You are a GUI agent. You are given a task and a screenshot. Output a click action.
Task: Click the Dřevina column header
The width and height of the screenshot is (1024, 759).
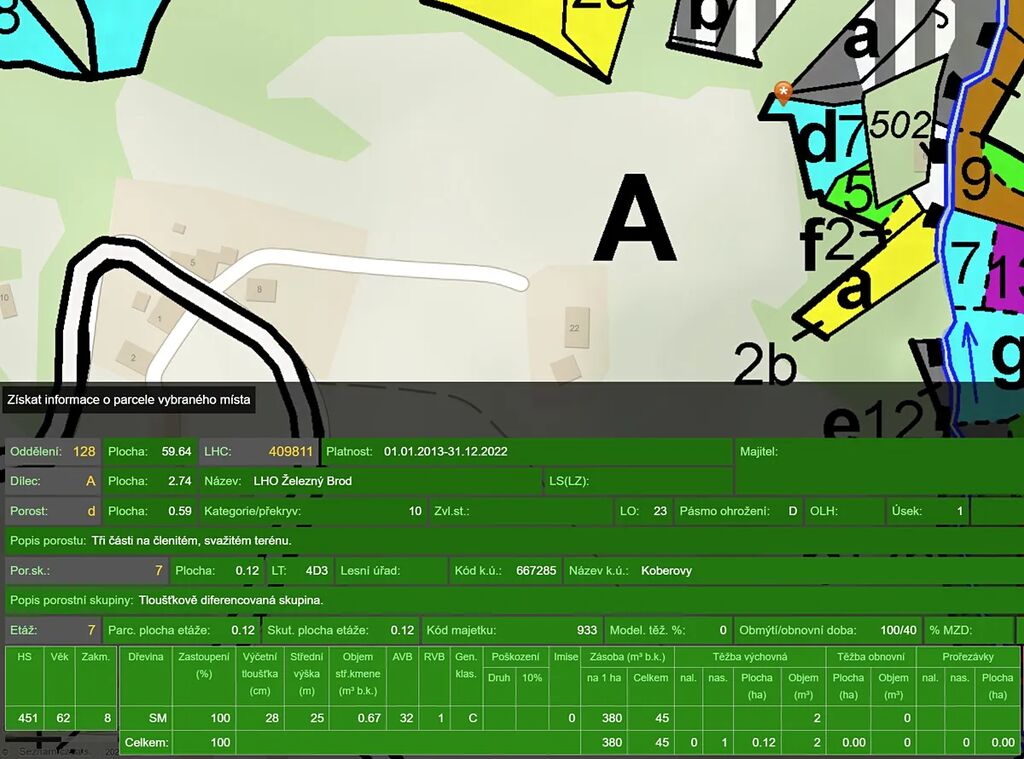[145, 657]
